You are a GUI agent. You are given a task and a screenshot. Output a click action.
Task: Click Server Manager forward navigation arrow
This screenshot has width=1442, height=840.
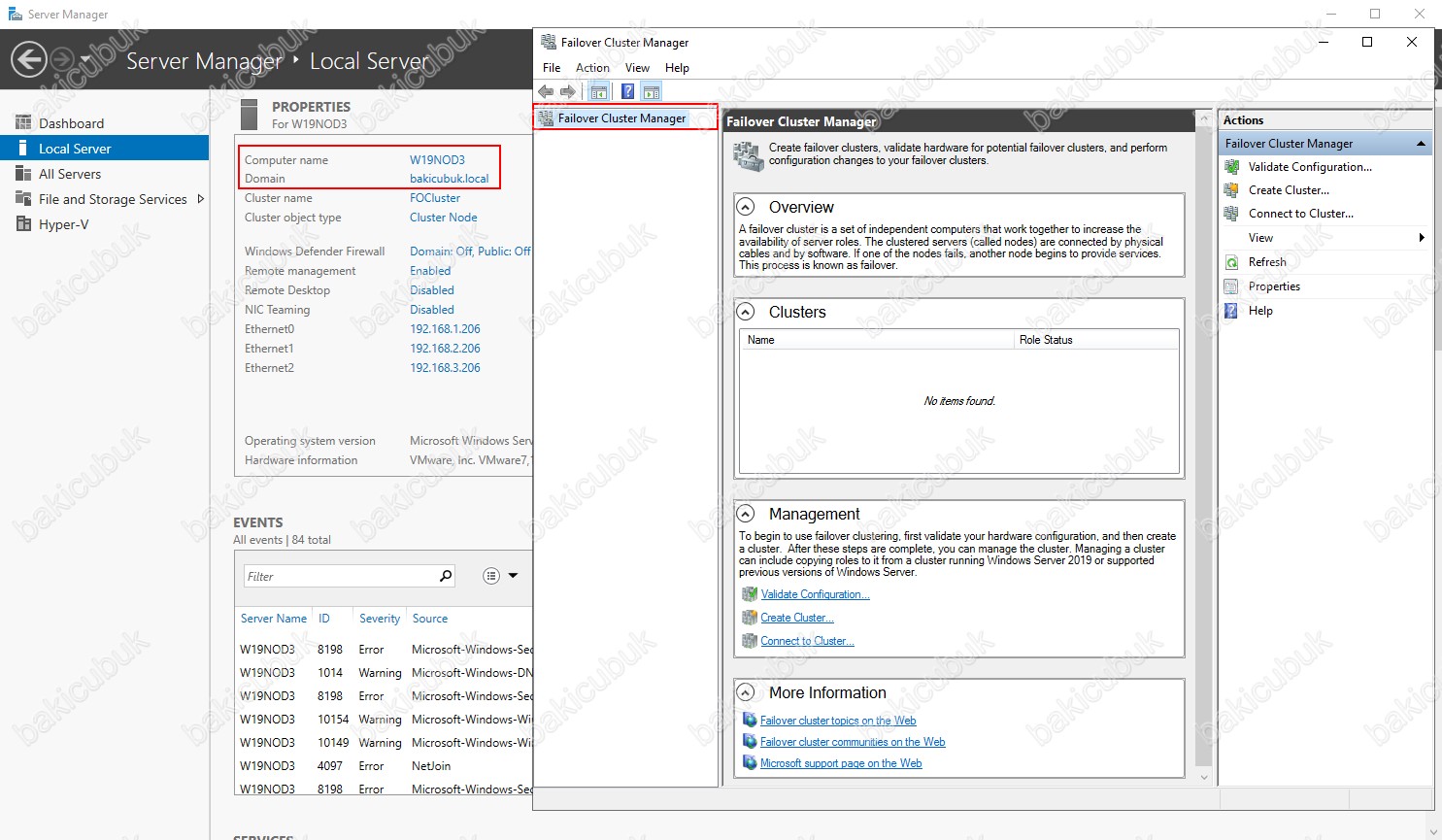click(x=62, y=59)
